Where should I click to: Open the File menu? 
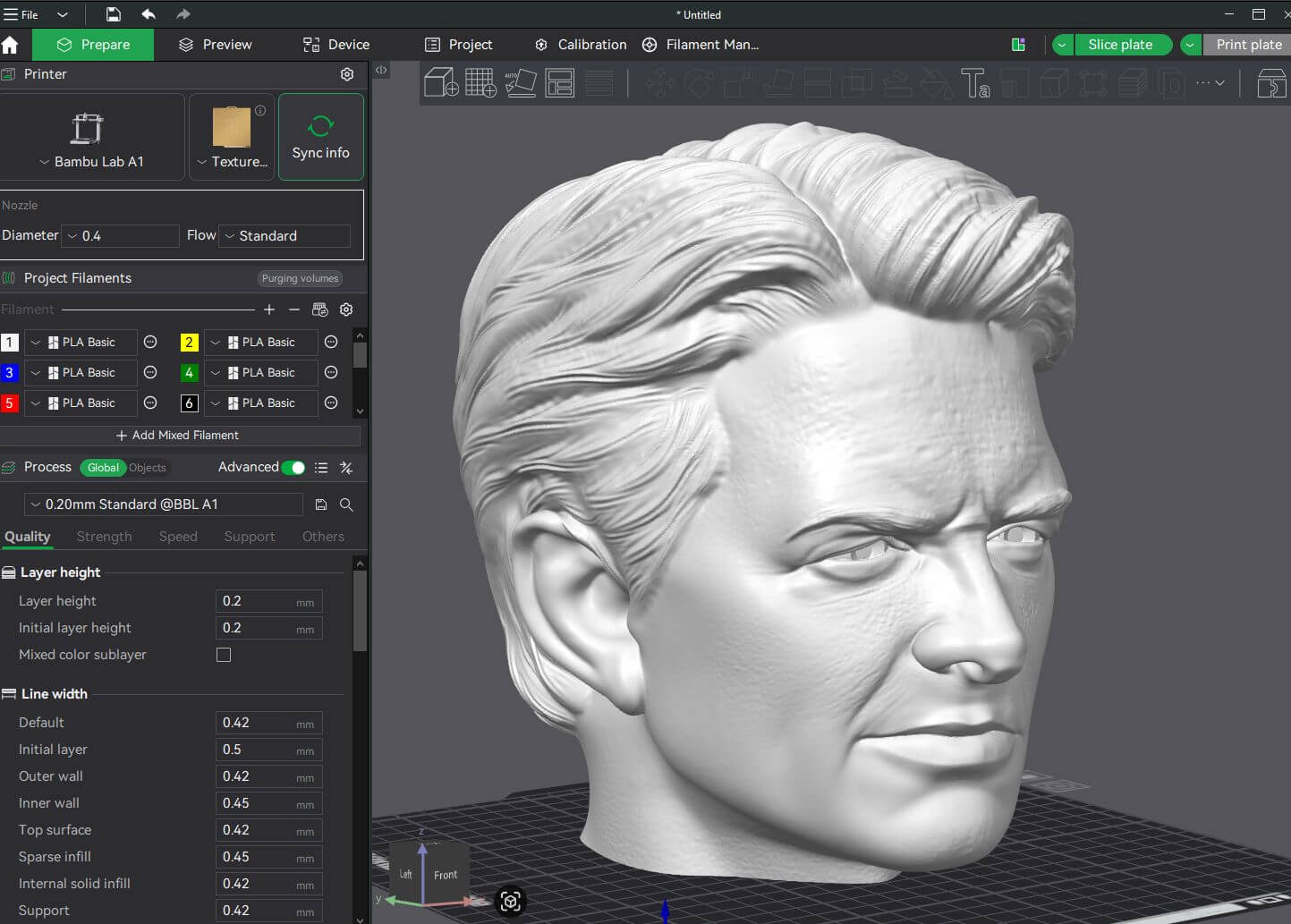21,14
